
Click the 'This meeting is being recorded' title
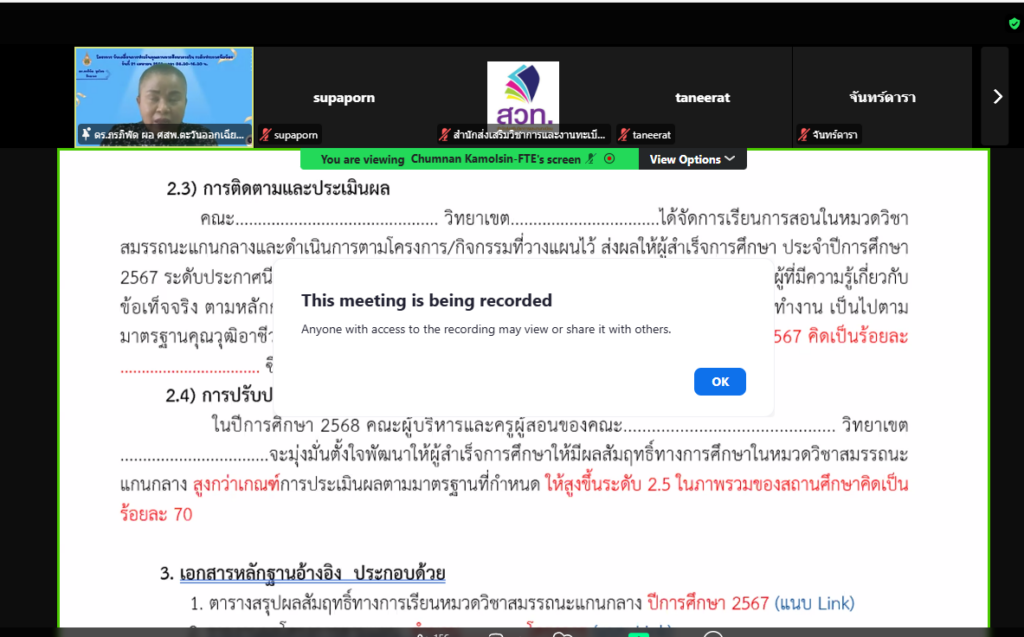pos(426,300)
